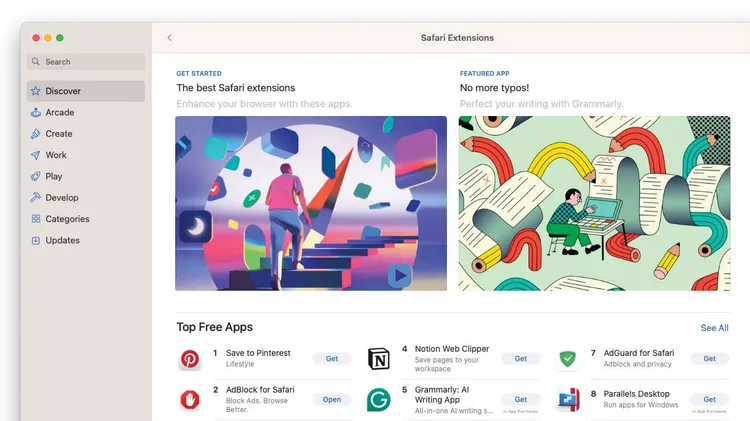Image resolution: width=750 pixels, height=421 pixels.
Task: Get the Notion Web Clipper app
Action: (x=521, y=359)
